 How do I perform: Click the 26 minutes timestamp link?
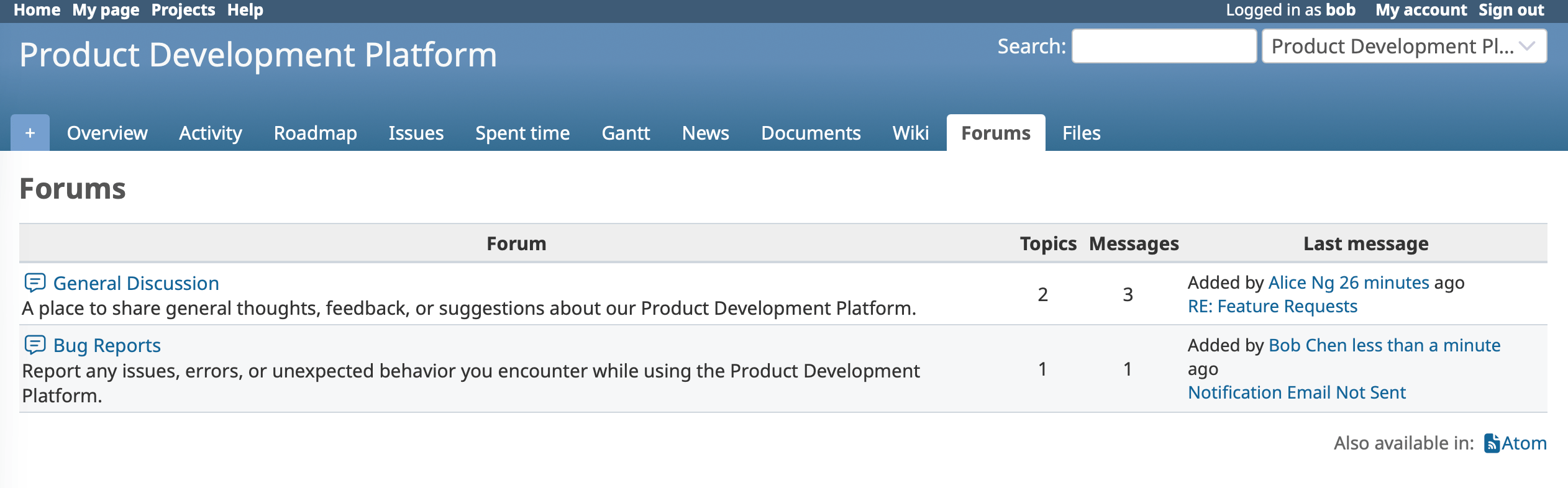1384,282
